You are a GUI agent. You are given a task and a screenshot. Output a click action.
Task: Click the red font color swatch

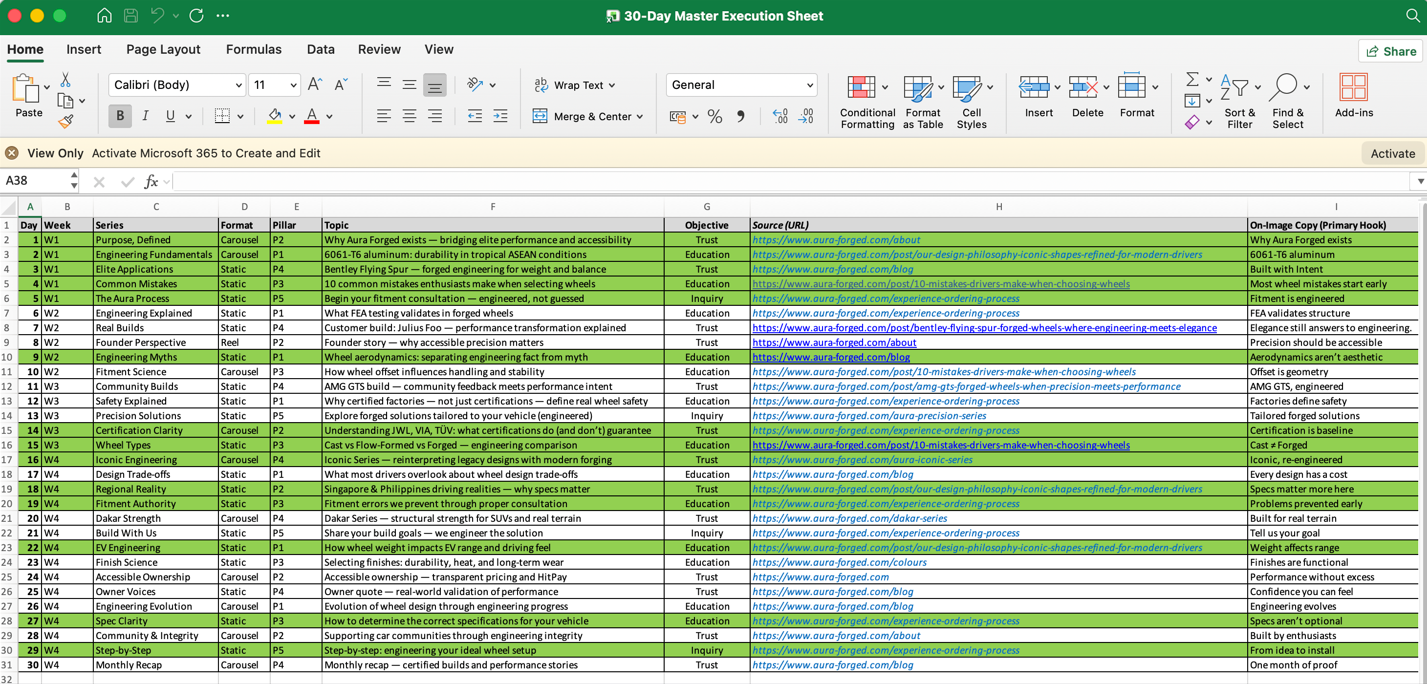312,117
